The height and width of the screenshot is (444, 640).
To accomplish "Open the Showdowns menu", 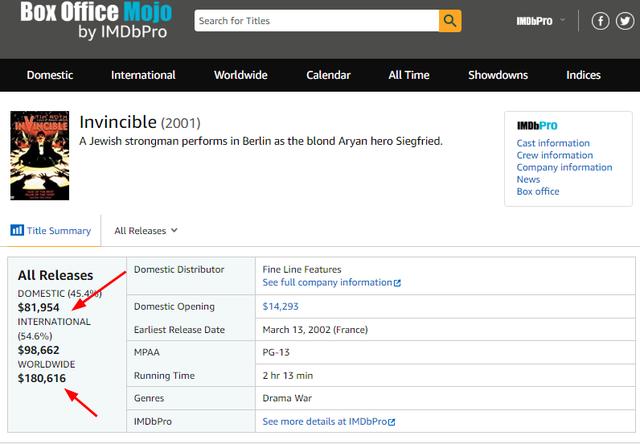I will pos(498,75).
